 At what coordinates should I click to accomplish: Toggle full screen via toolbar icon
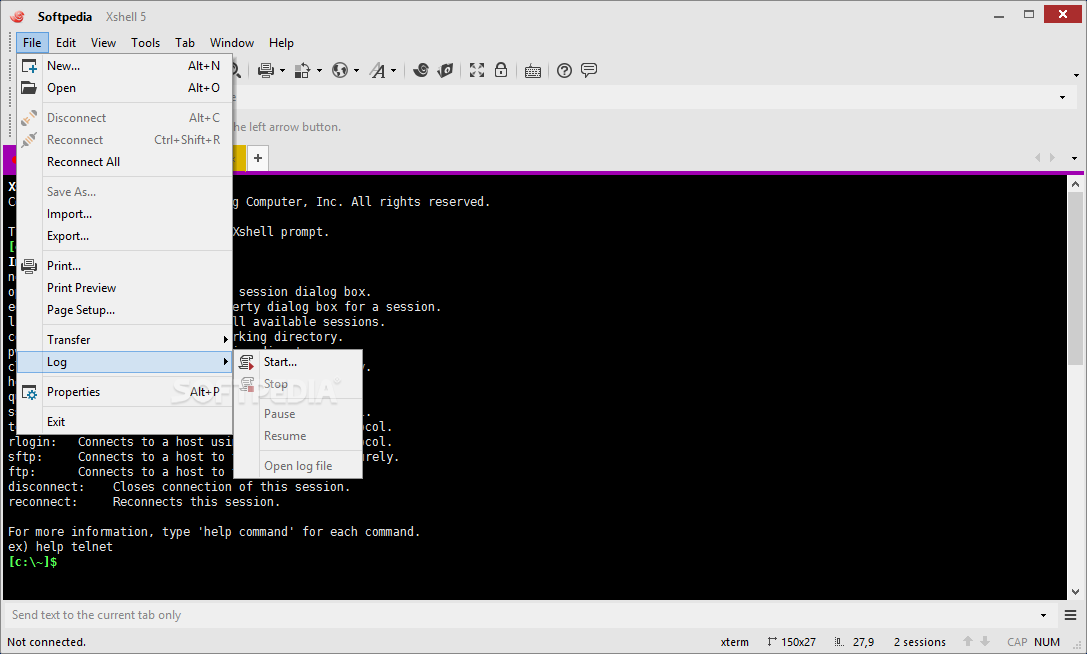click(x=477, y=70)
